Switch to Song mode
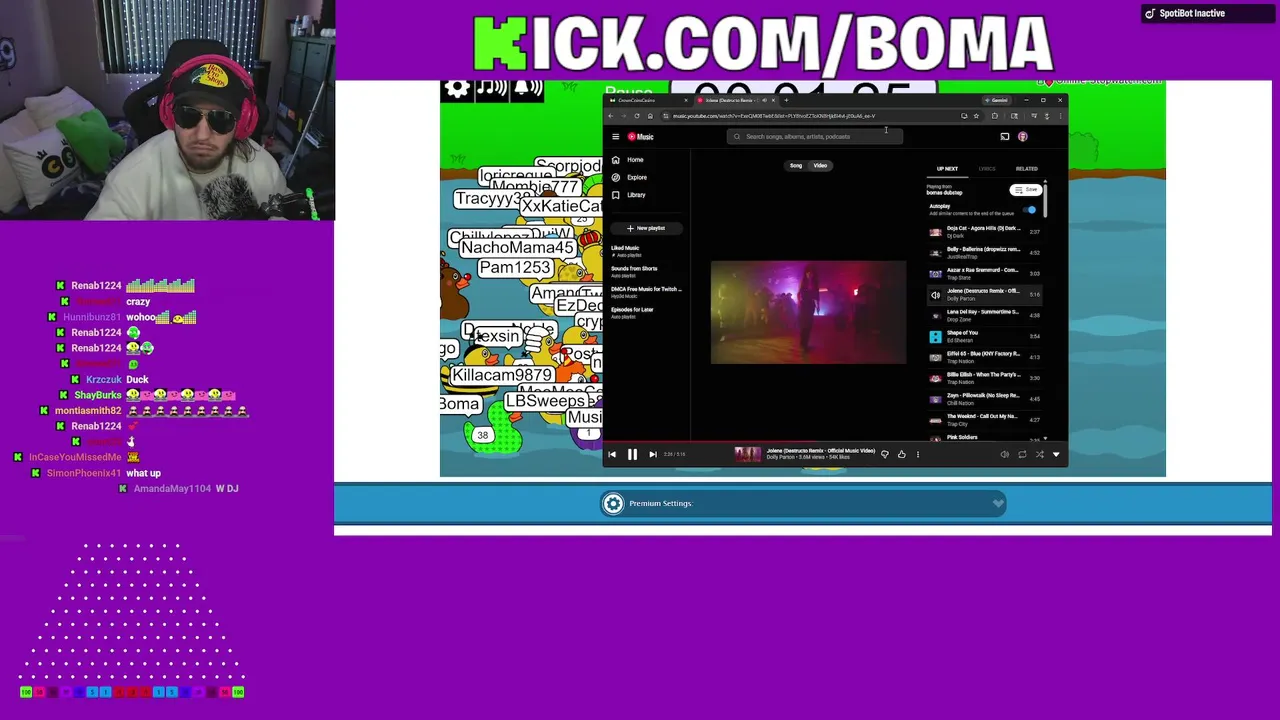 point(796,166)
